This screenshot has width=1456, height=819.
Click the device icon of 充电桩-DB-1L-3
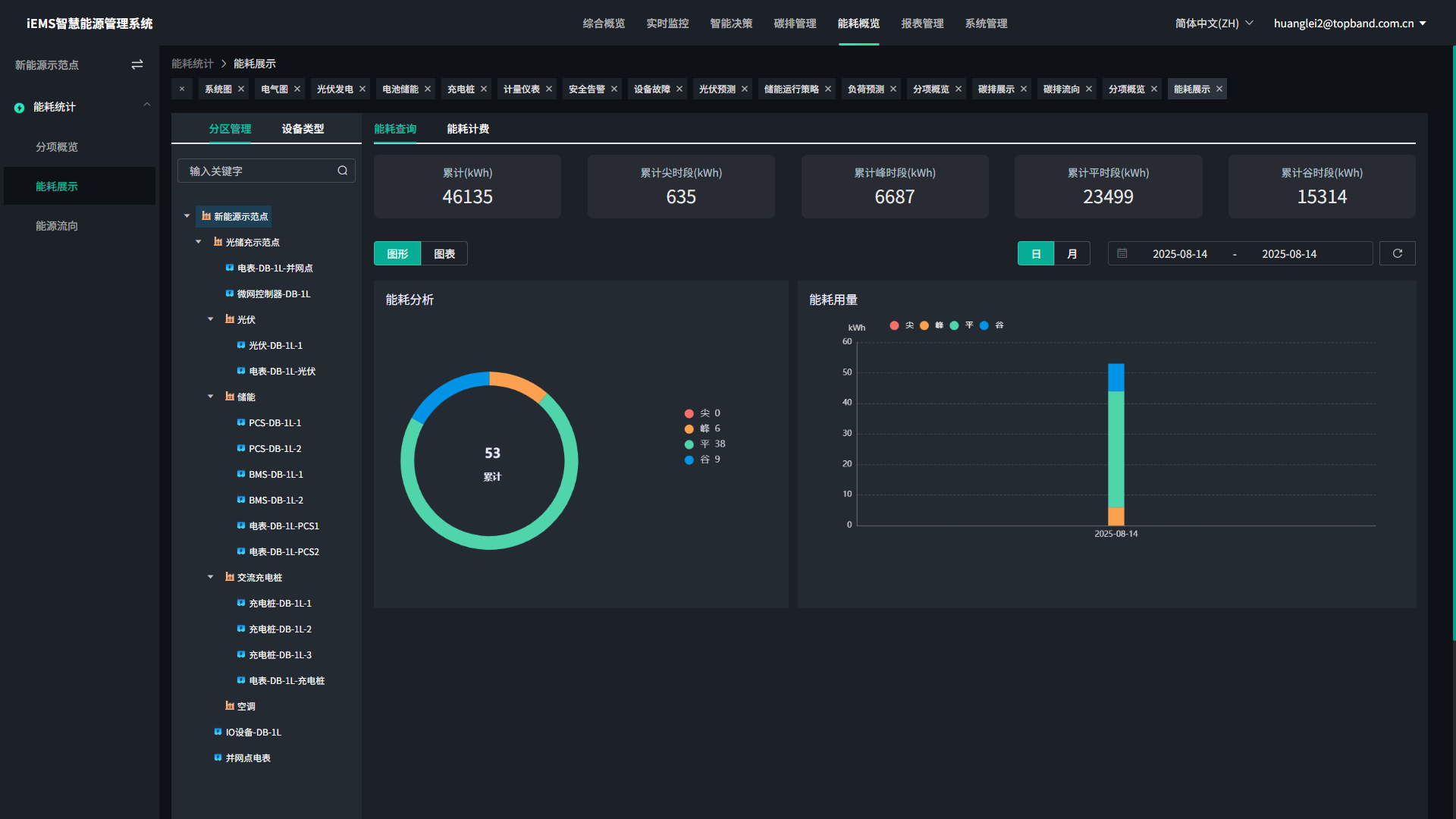pos(241,654)
